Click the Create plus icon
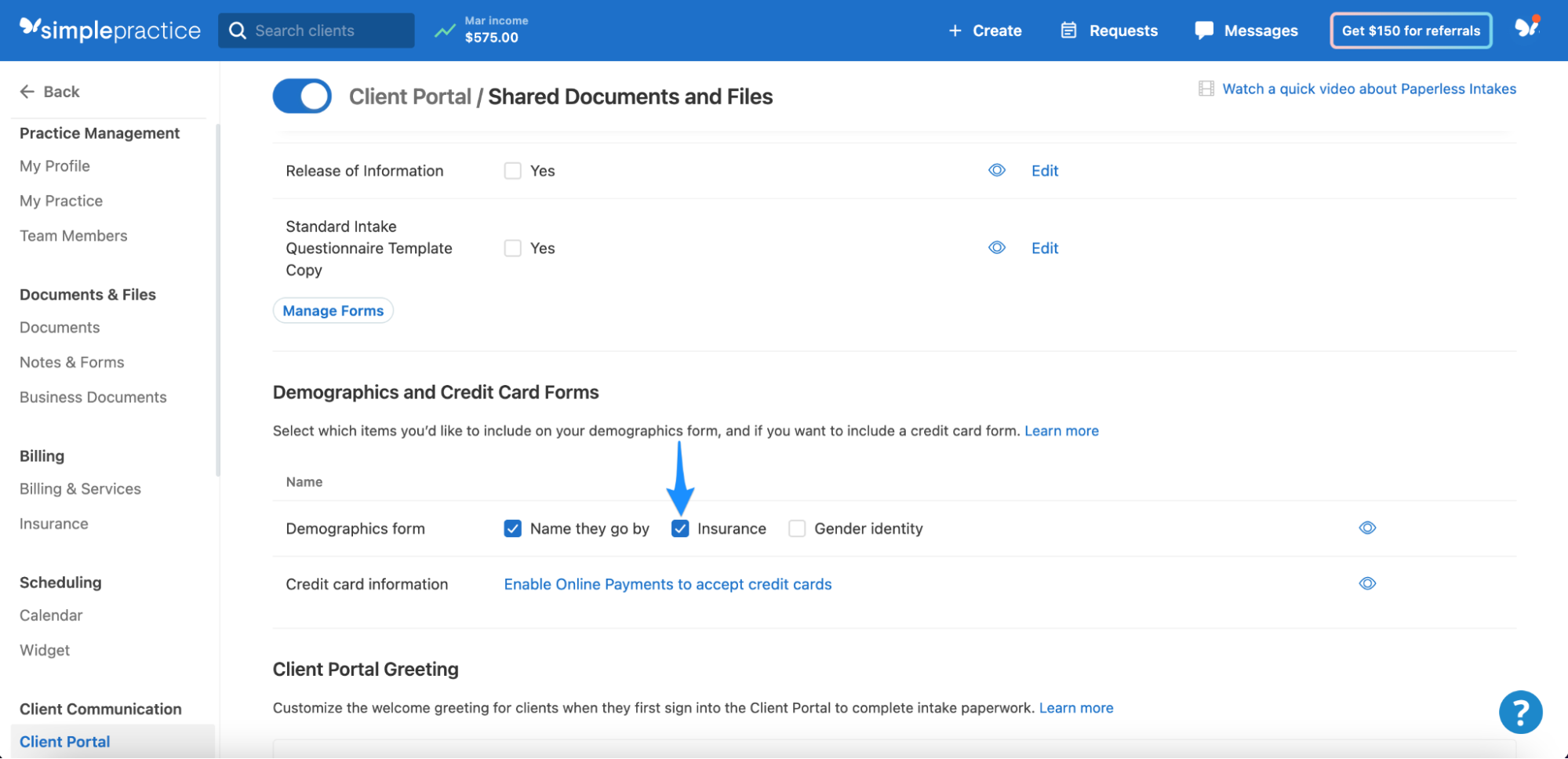 (955, 30)
